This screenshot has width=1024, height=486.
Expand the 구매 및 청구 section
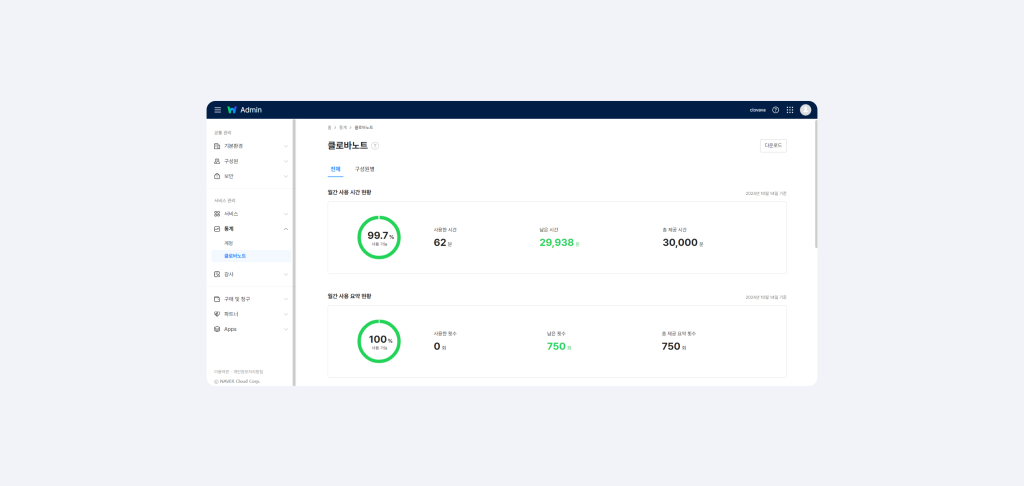pos(285,299)
